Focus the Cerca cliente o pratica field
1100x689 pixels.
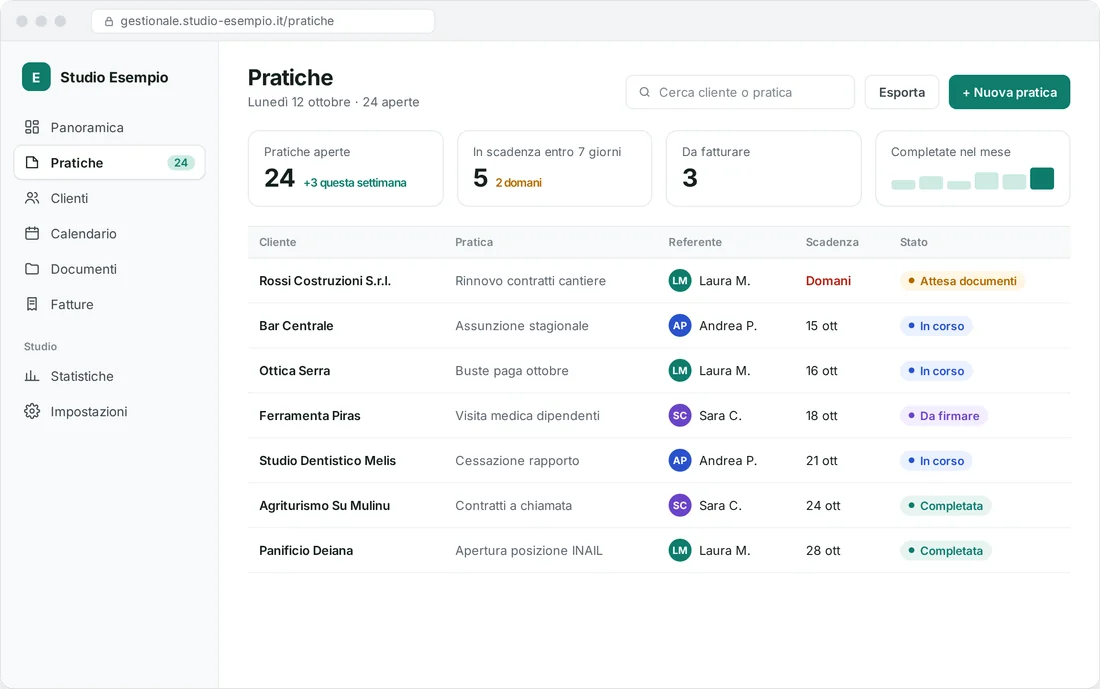coord(740,92)
